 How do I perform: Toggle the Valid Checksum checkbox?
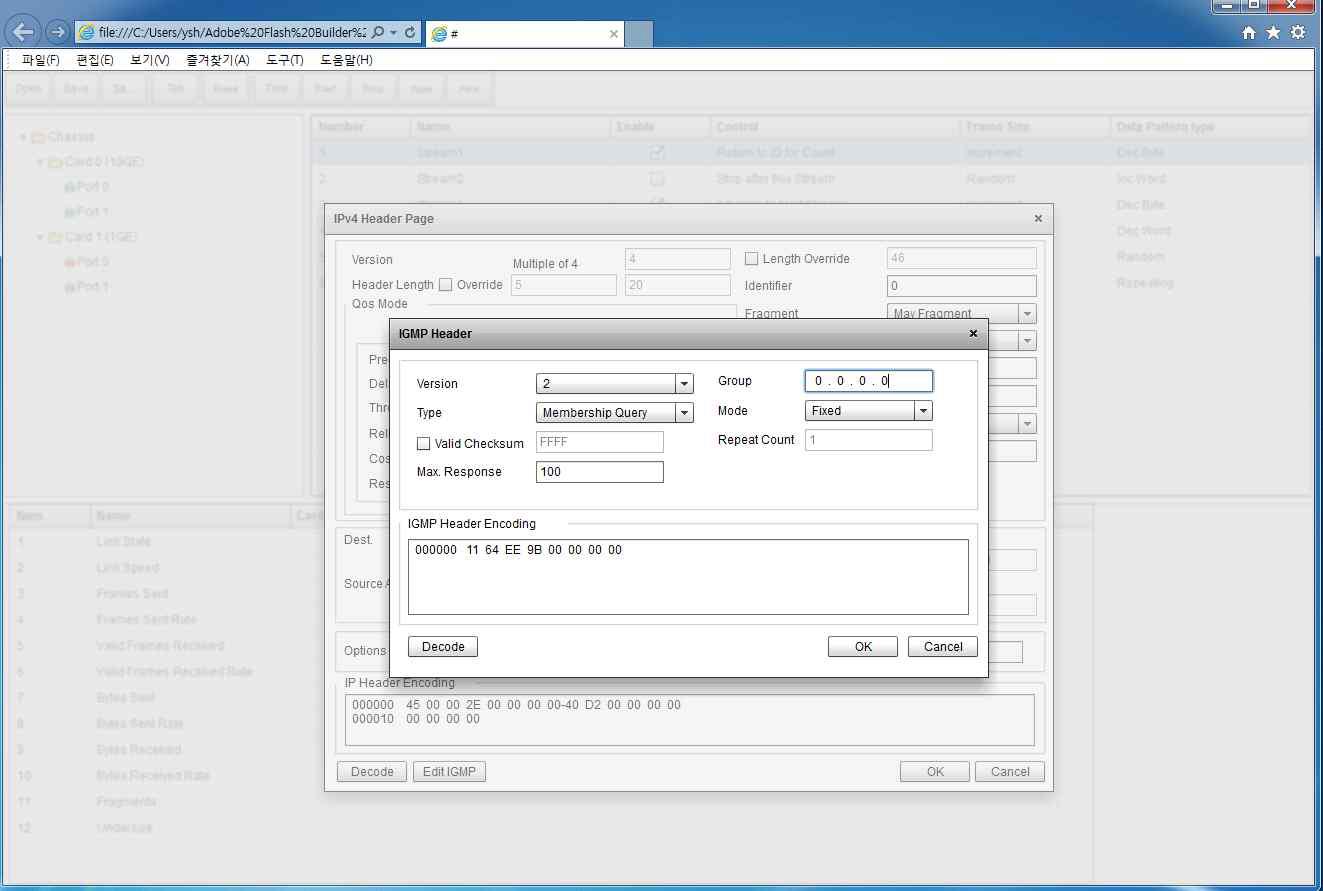tap(423, 444)
